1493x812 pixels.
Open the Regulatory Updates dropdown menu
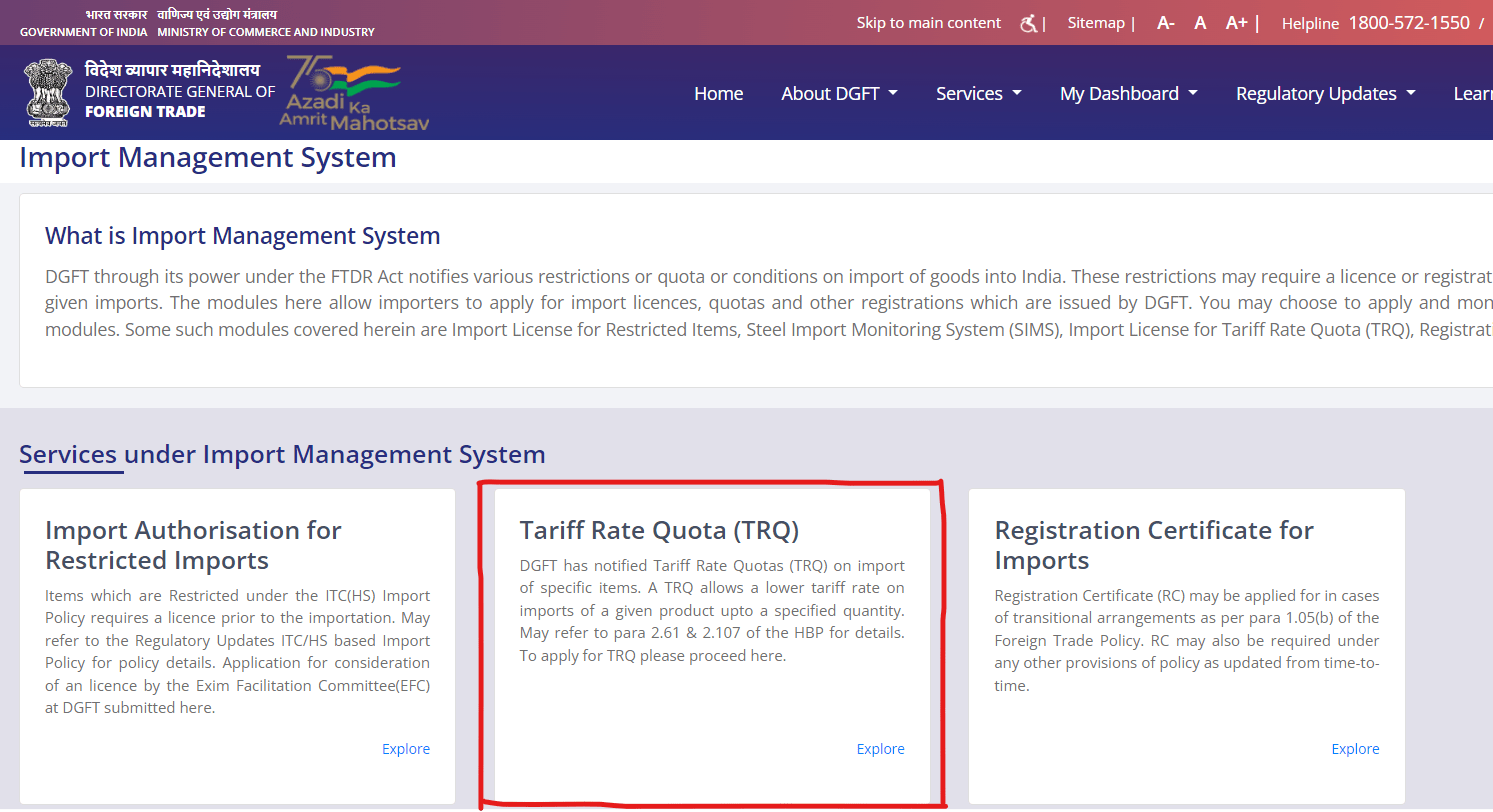[1325, 93]
